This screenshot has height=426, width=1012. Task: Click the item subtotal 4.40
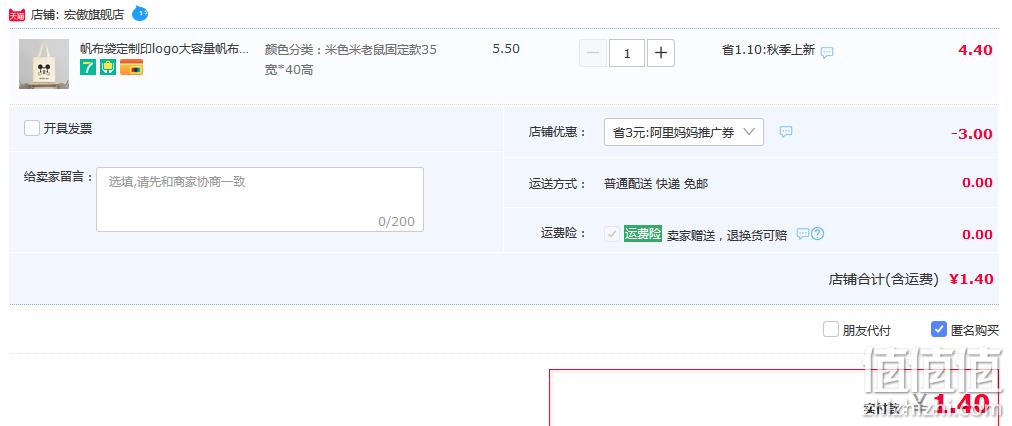[975, 50]
